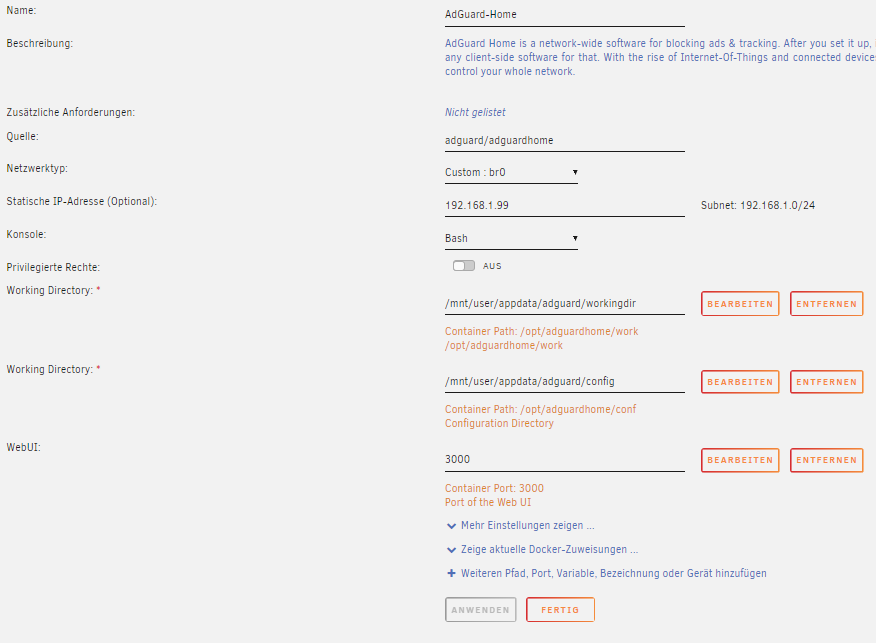Click Entfernen for the workingdir path
This screenshot has width=876, height=643.
pyautogui.click(x=826, y=304)
